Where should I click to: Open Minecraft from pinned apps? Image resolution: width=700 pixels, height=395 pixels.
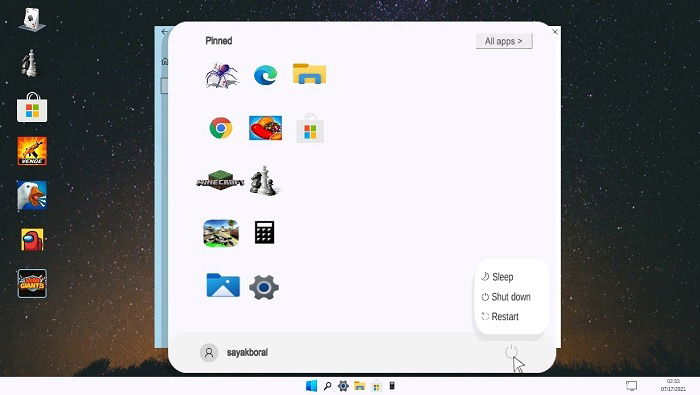tap(221, 181)
